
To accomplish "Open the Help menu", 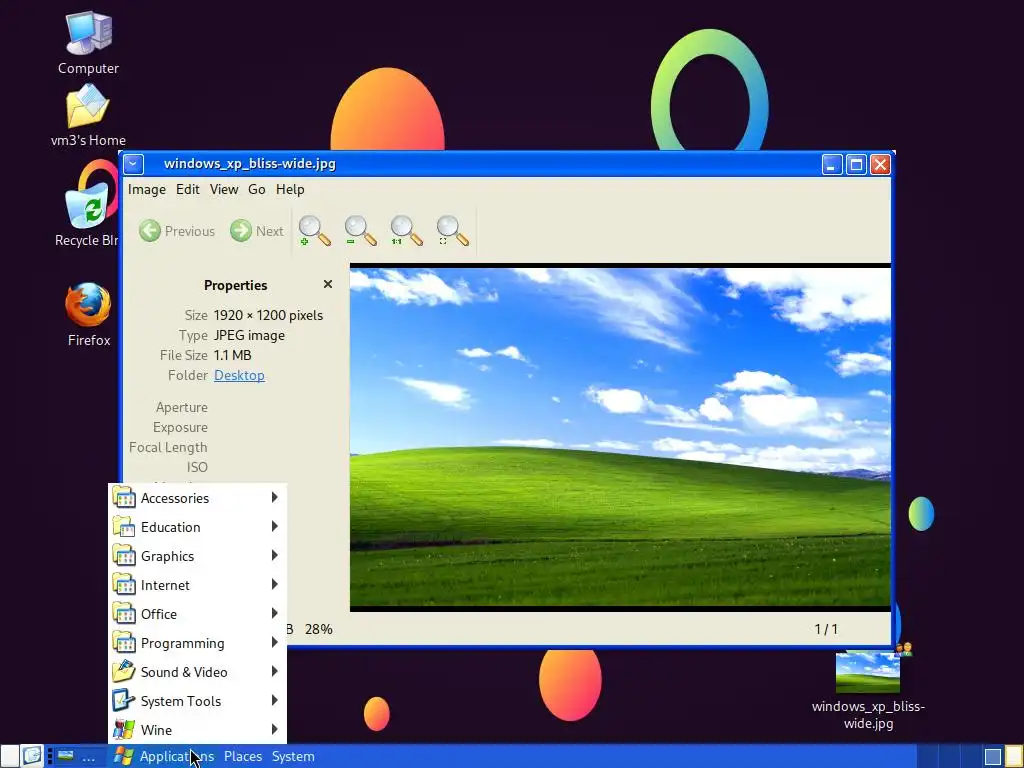I will (x=290, y=189).
